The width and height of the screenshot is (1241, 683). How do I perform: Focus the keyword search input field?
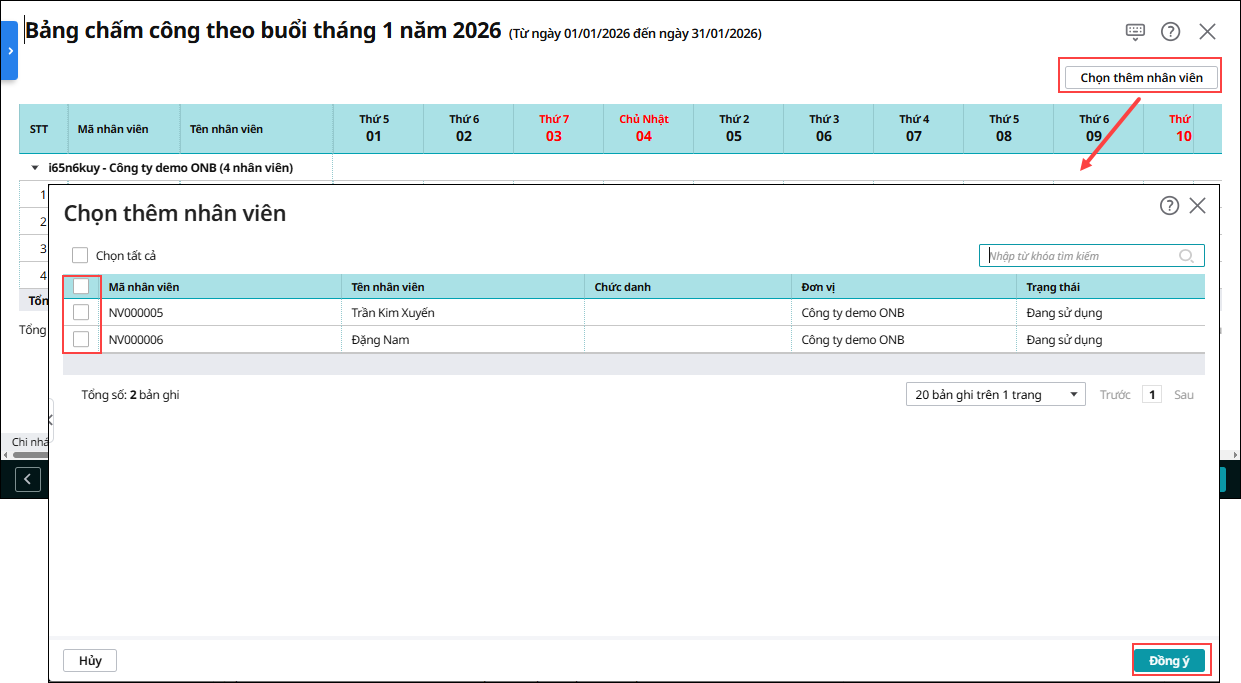click(1080, 256)
